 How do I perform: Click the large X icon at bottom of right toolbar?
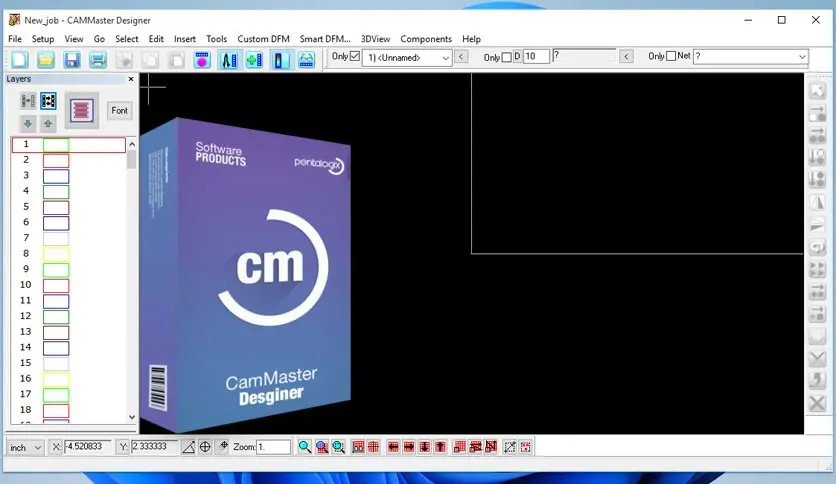pyautogui.click(x=817, y=403)
